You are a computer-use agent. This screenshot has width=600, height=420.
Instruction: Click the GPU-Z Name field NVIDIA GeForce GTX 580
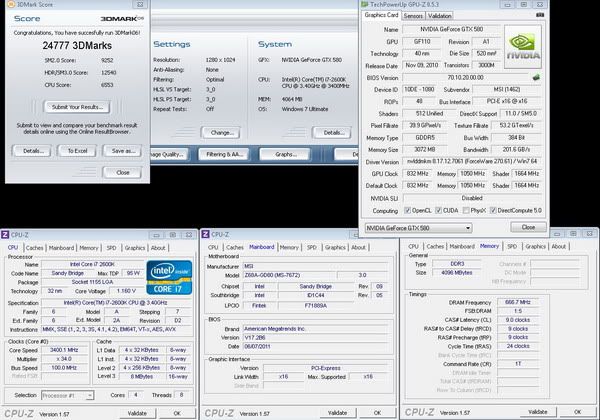(x=452, y=29)
